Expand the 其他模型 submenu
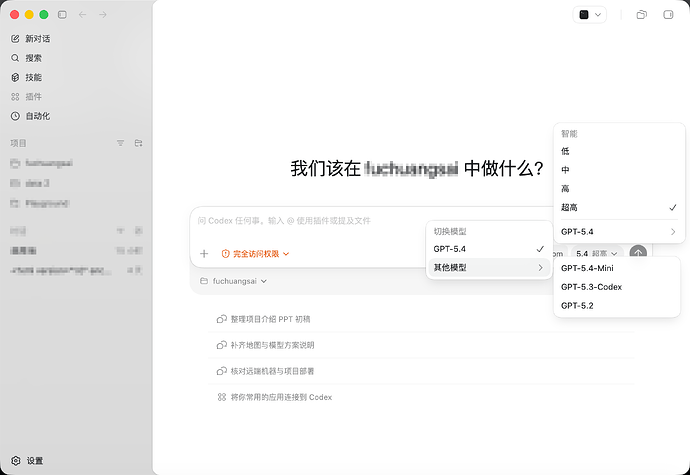This screenshot has width=690, height=475. click(x=488, y=267)
